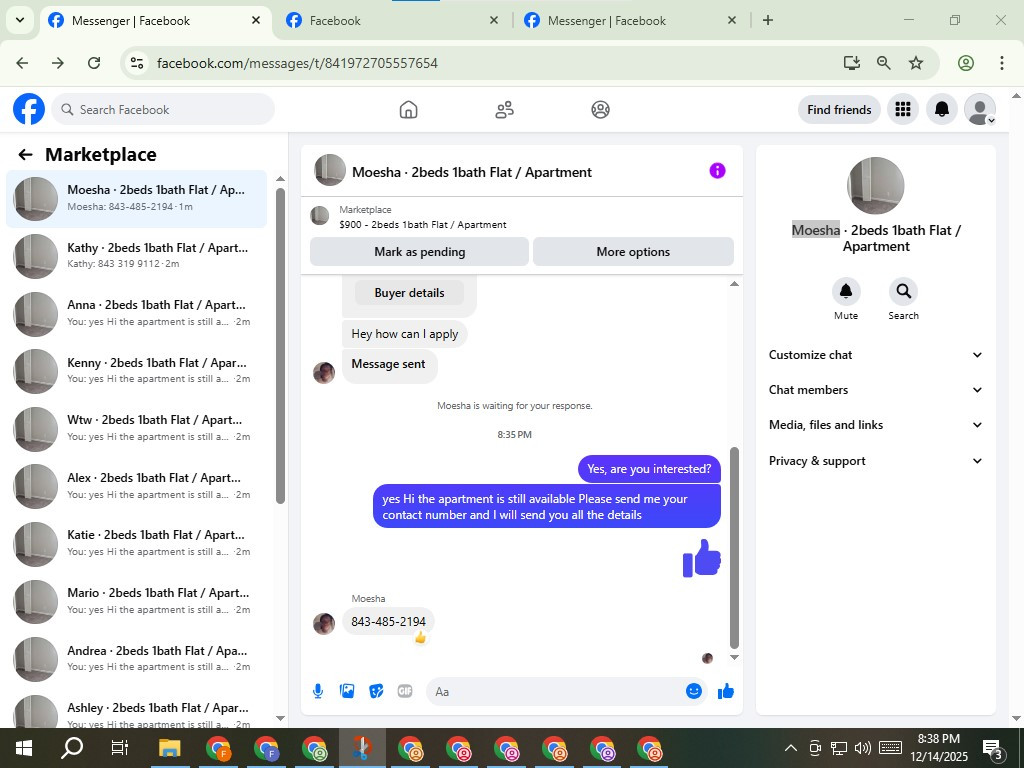This screenshot has height=768, width=1024.
Task: Click the More options button
Action: click(633, 251)
